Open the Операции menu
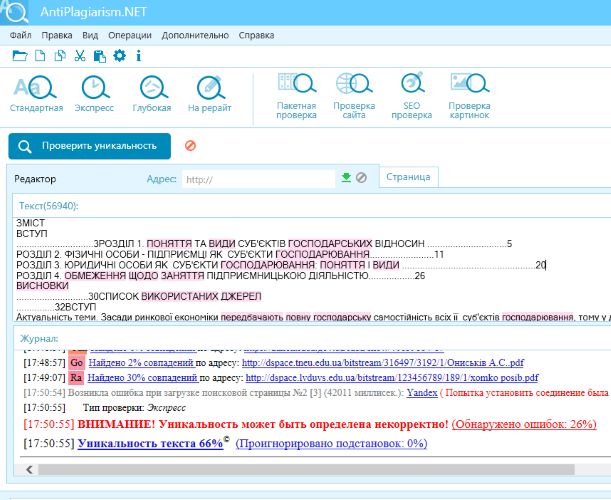The height and width of the screenshot is (500, 611). coord(130,35)
